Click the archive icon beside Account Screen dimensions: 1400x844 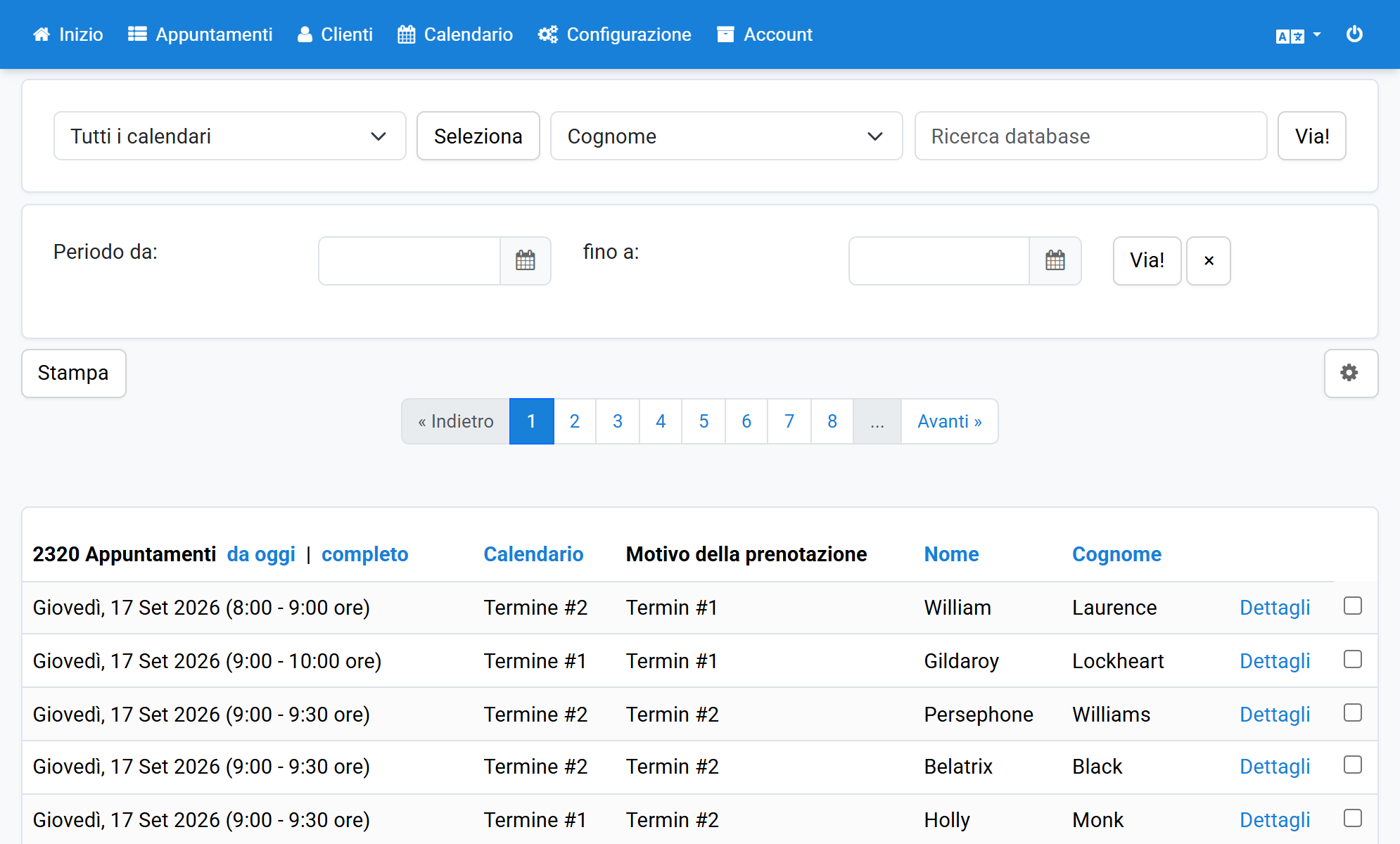coord(725,34)
